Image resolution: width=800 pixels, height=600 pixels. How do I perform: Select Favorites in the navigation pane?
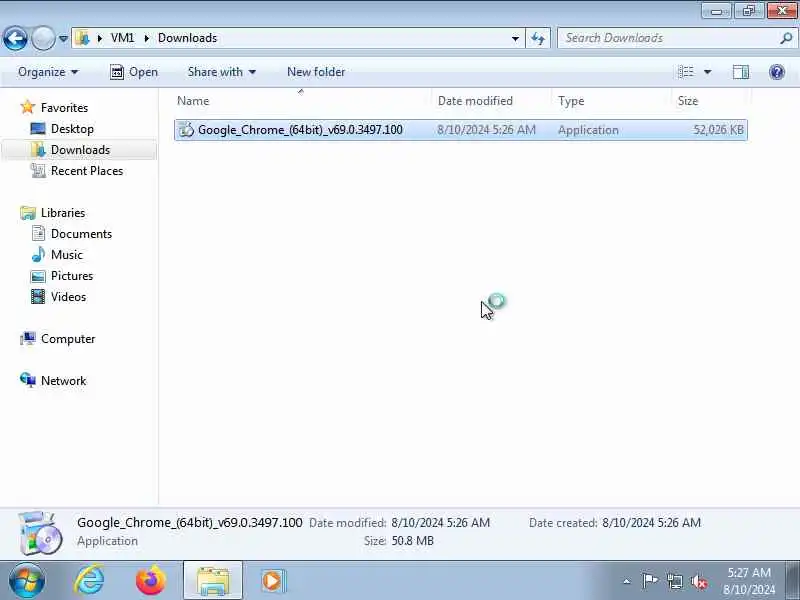pos(64,108)
